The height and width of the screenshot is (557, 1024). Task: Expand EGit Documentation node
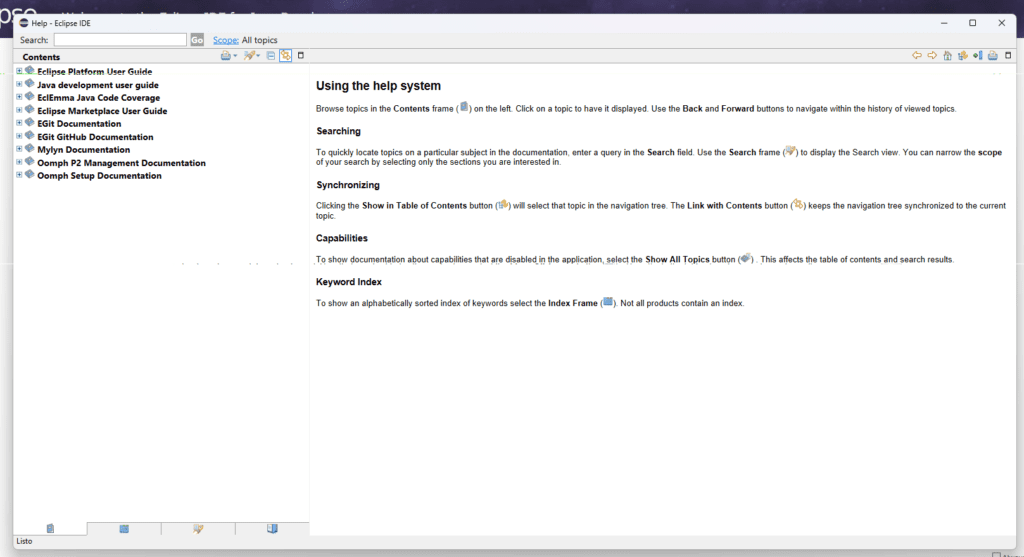point(19,123)
